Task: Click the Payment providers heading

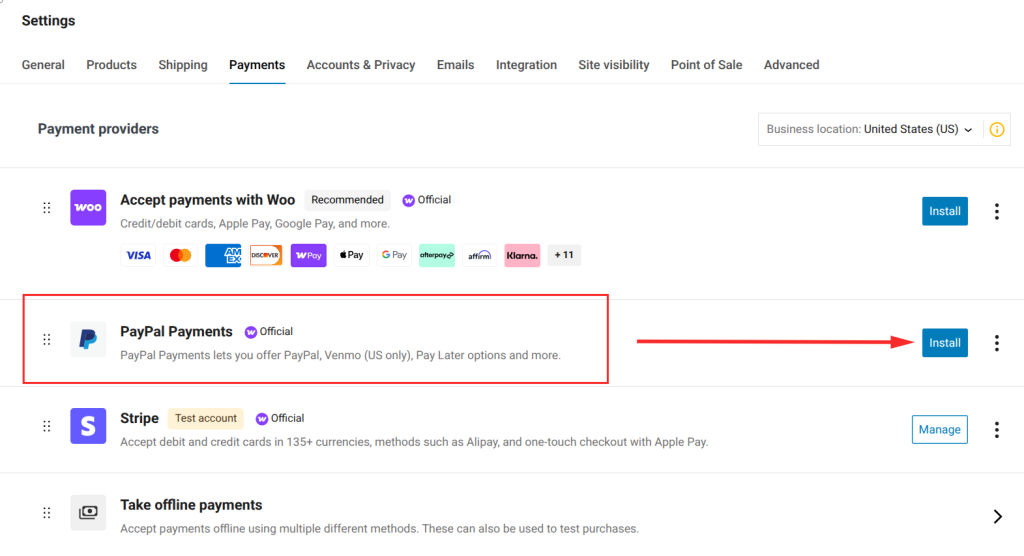Action: (x=98, y=129)
